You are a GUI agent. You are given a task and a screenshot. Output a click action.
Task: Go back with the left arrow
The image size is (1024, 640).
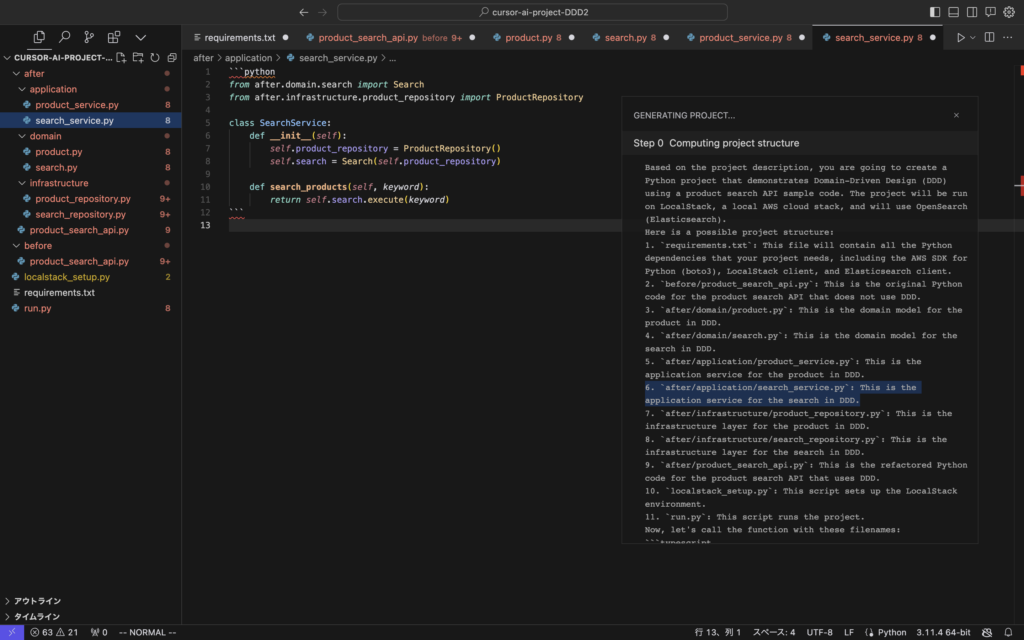tap(304, 12)
